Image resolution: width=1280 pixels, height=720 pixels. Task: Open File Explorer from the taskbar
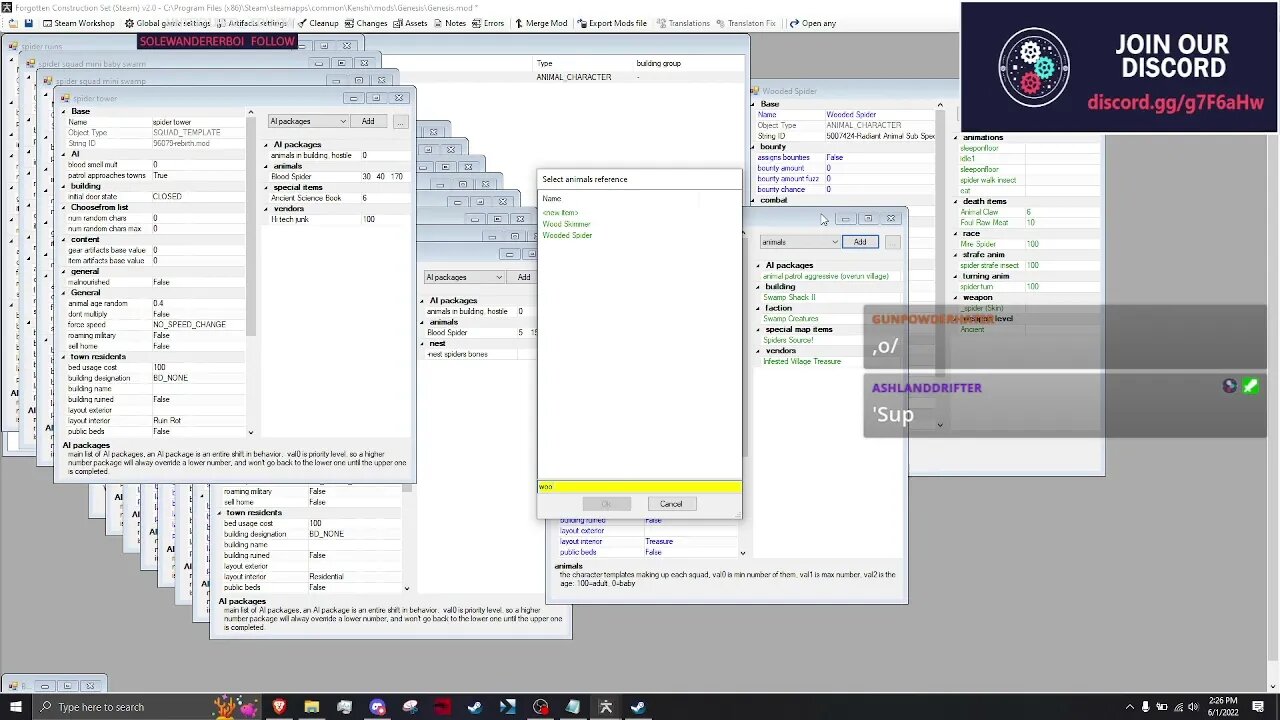[x=311, y=707]
